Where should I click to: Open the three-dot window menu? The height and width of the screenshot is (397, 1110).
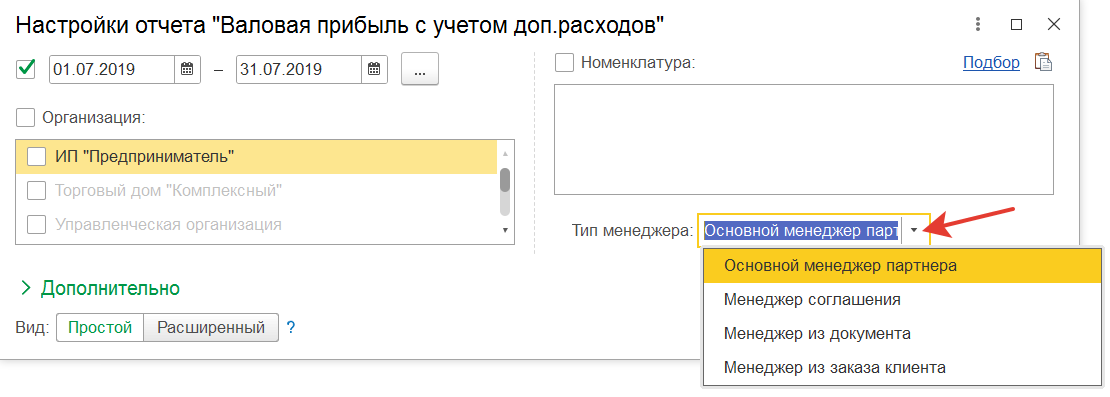click(x=978, y=24)
